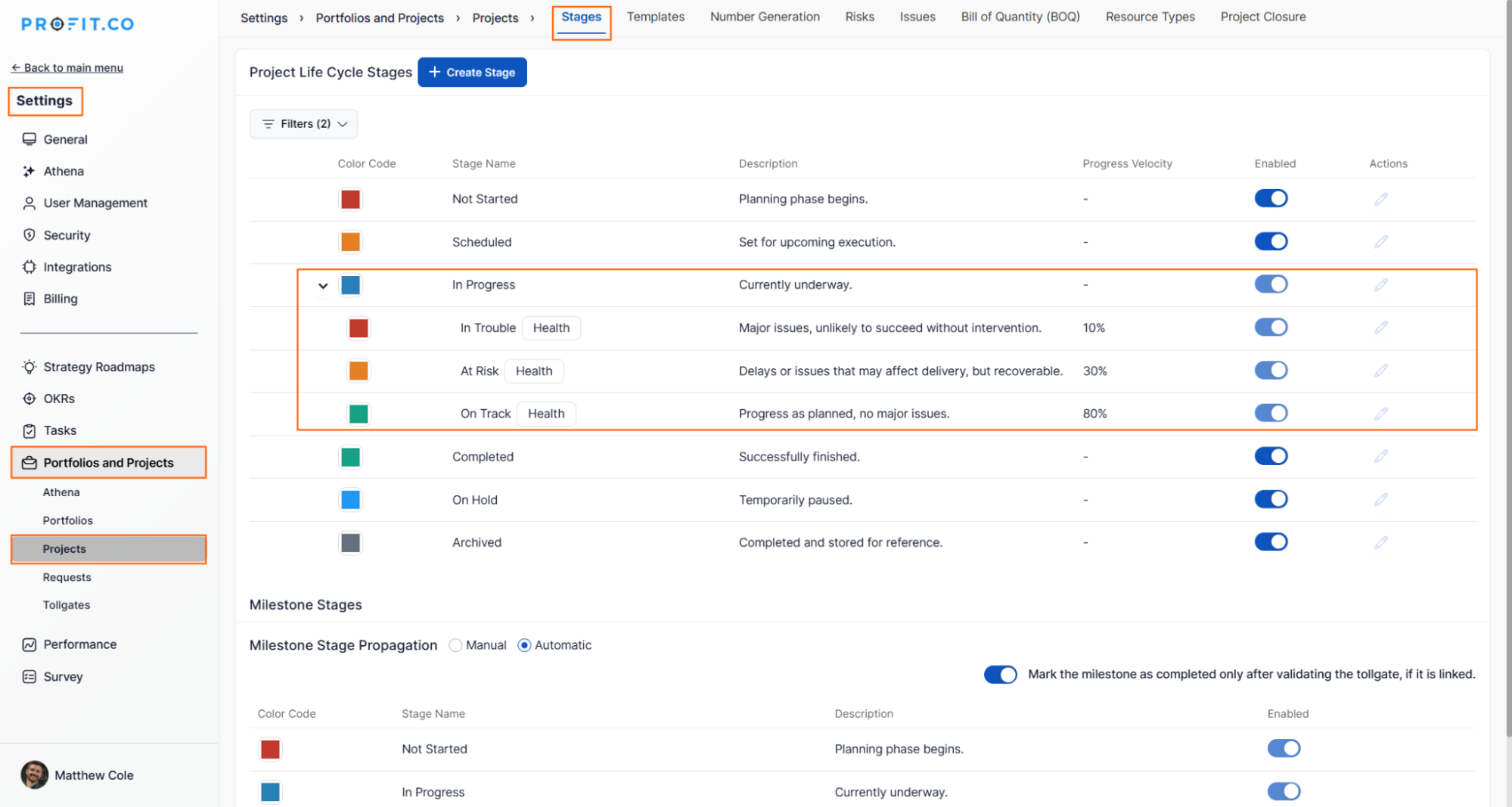
Task: Toggle tollgate validation milestone switch
Action: tap(1000, 675)
